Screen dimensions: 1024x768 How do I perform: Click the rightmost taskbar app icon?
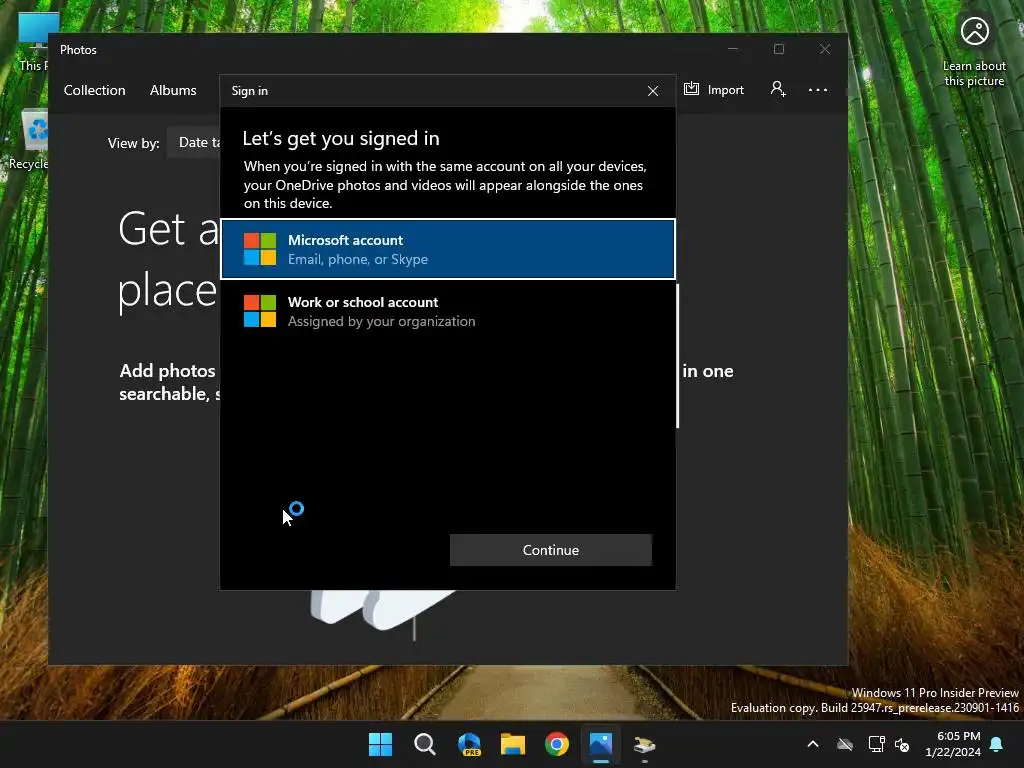tap(645, 744)
